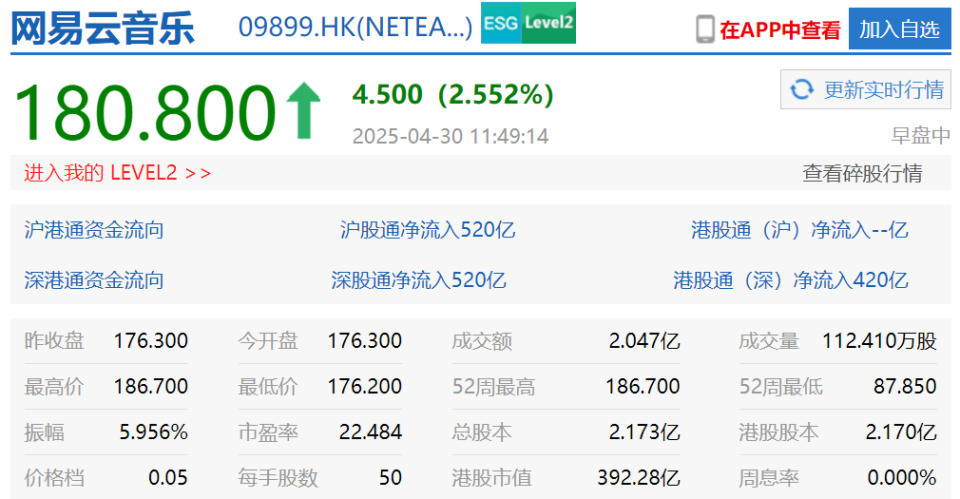Screen dimensions: 960x499
Task: Click 港股通（深）净流入420亿 link
Action: 790,280
